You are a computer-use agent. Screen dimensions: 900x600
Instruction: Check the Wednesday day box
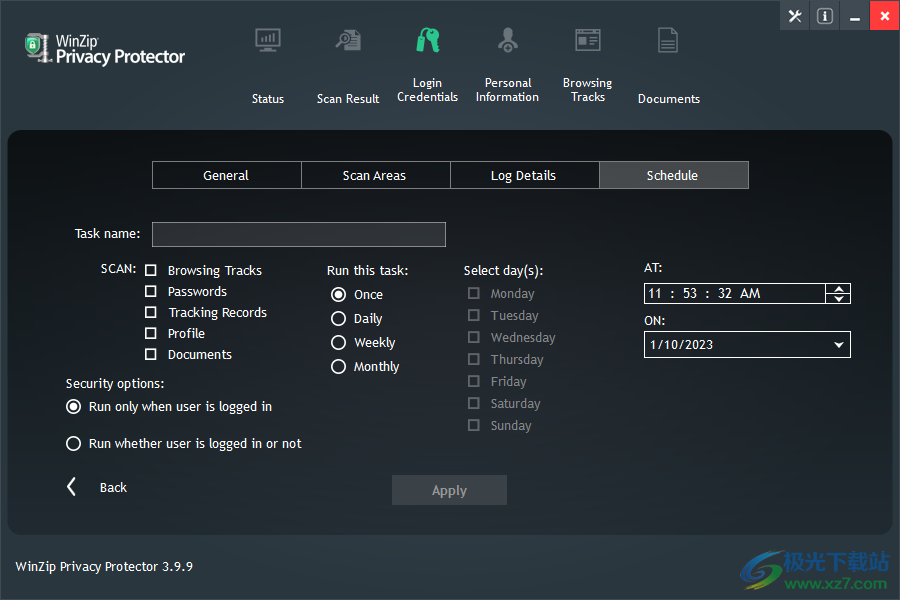[x=474, y=337]
